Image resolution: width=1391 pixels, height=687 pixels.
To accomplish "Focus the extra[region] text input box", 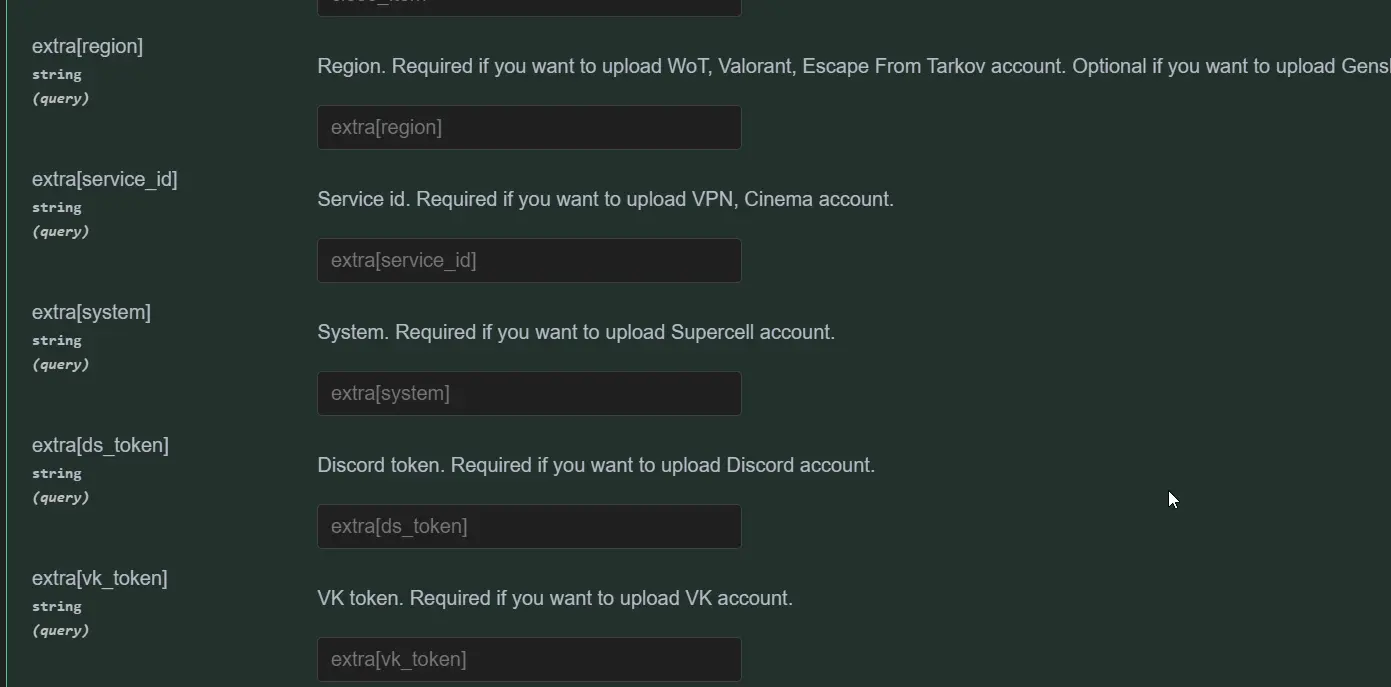I will [x=529, y=127].
